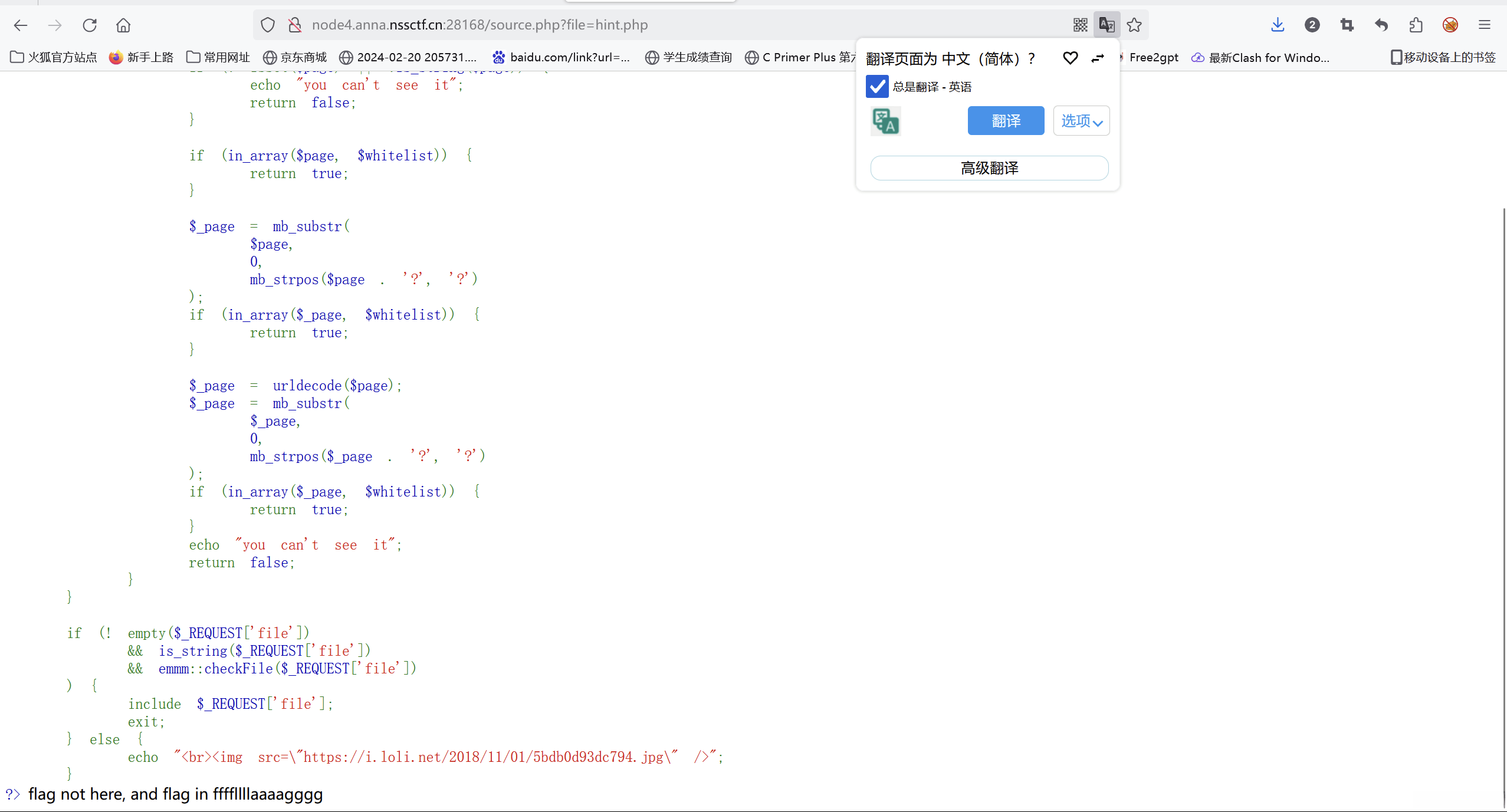Uncheck the always-translate English checkbox
The image size is (1507, 812).
tap(877, 87)
